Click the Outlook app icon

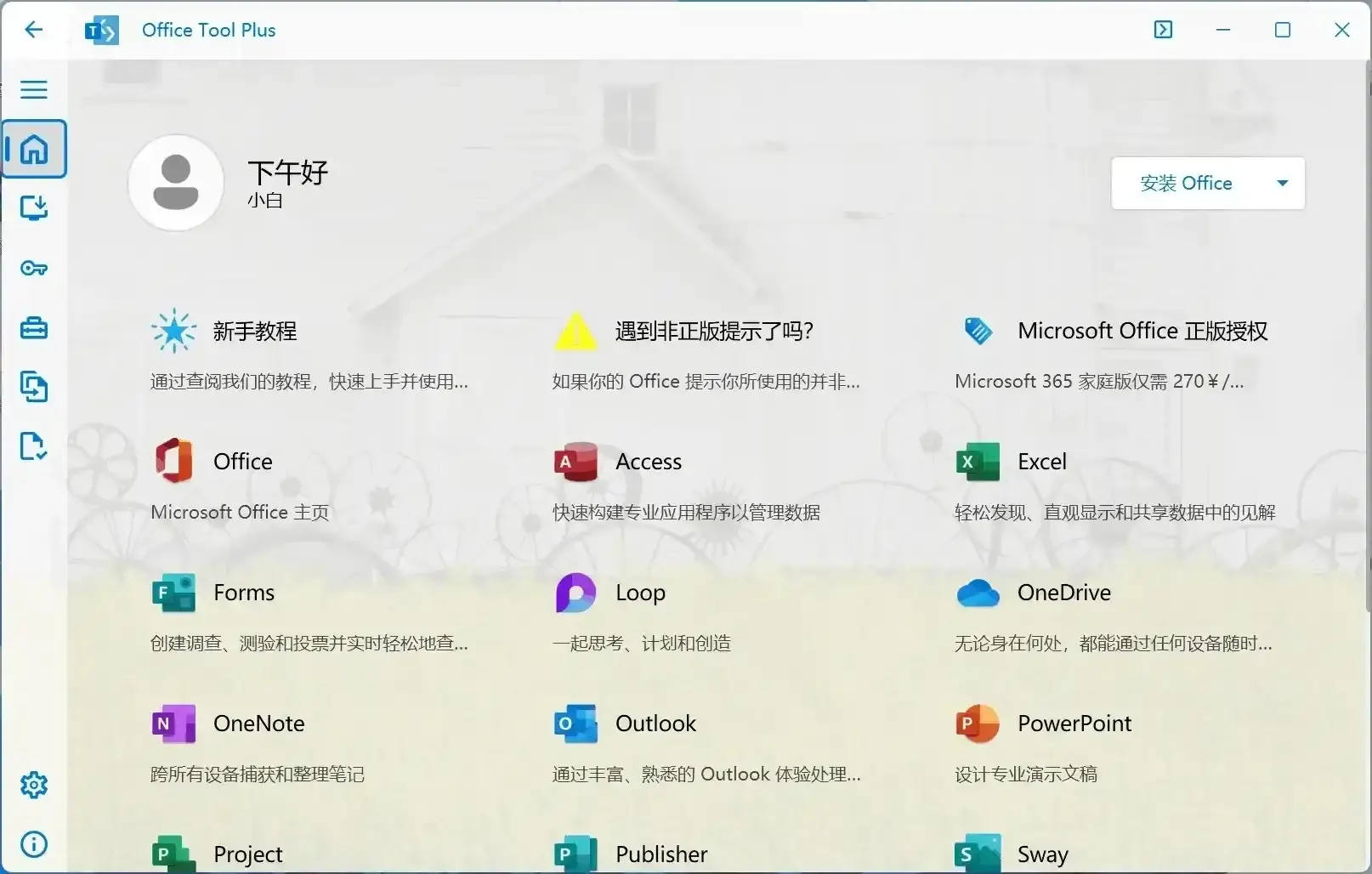[x=575, y=724]
